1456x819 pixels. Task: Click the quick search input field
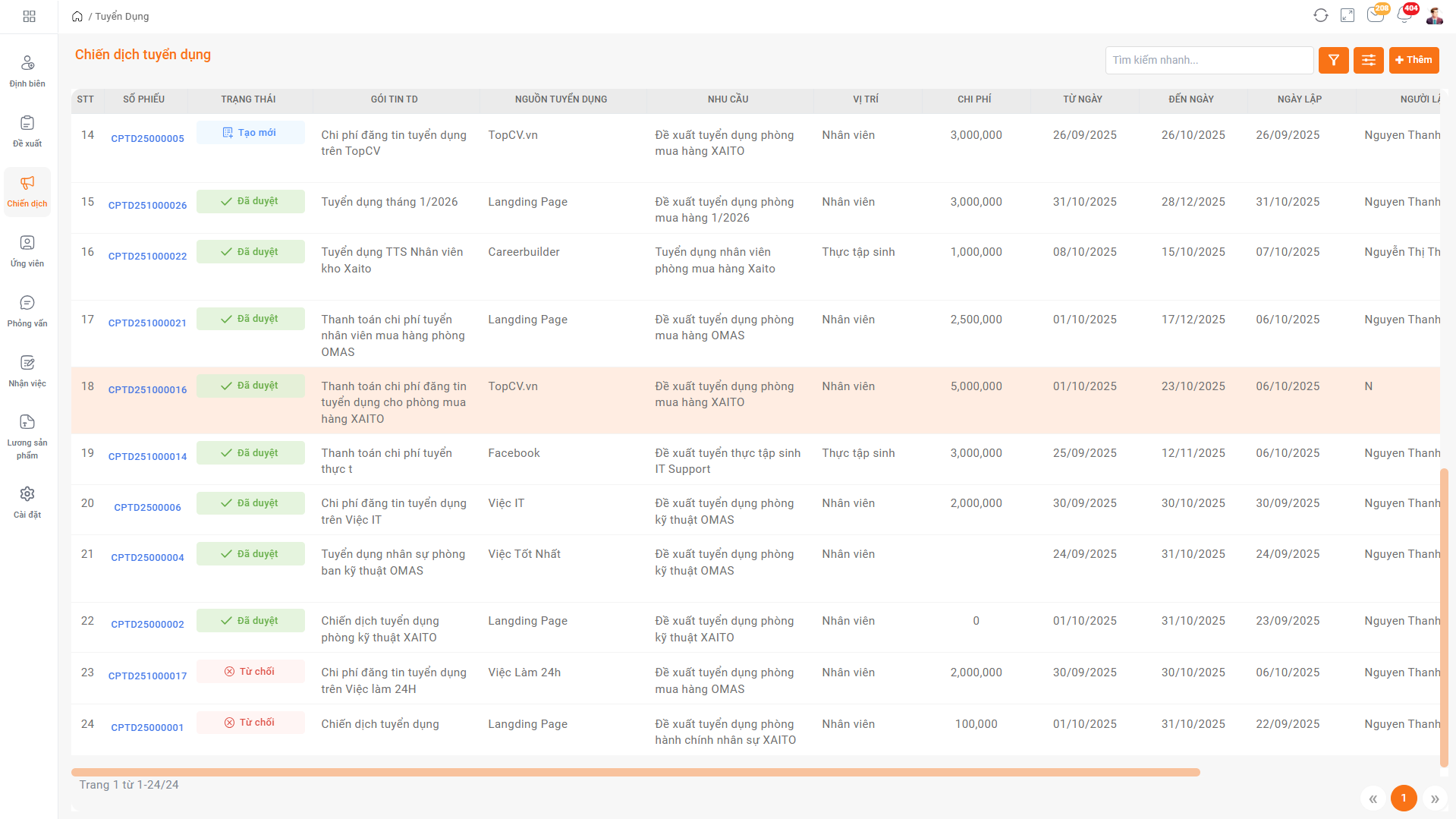coord(1209,60)
